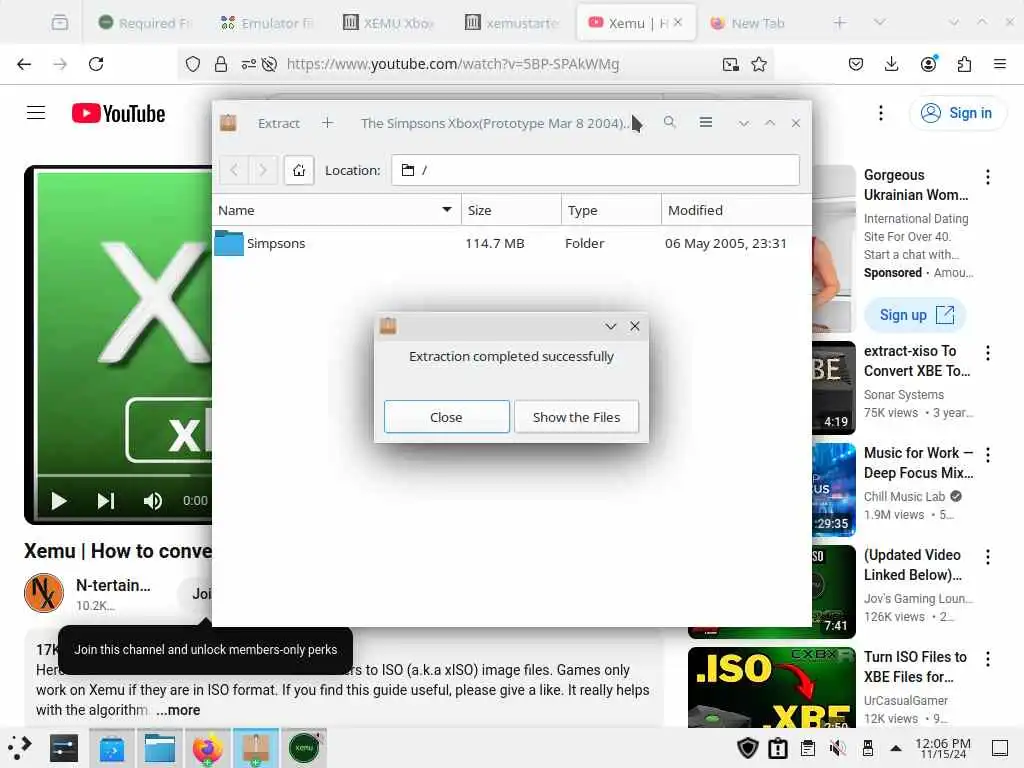Screen dimensions: 1024x768
Task: Add files with the plus button in archive manager
Action: point(327,123)
